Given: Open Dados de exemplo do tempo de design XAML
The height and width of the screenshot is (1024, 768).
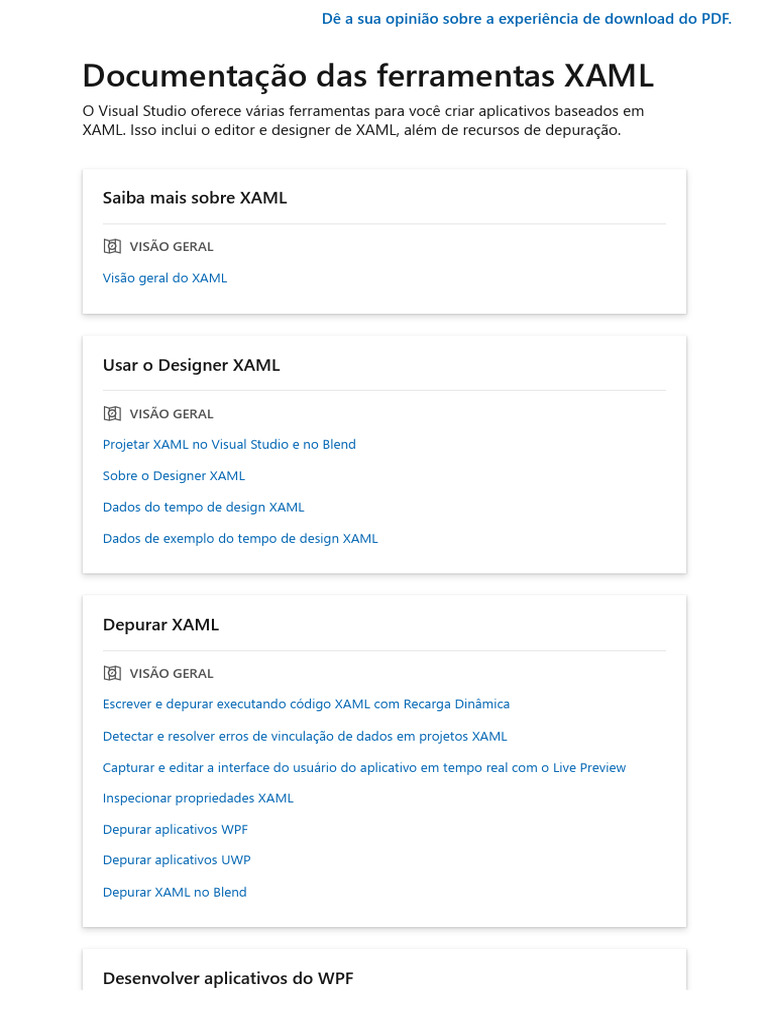Looking at the screenshot, I should coord(240,538).
